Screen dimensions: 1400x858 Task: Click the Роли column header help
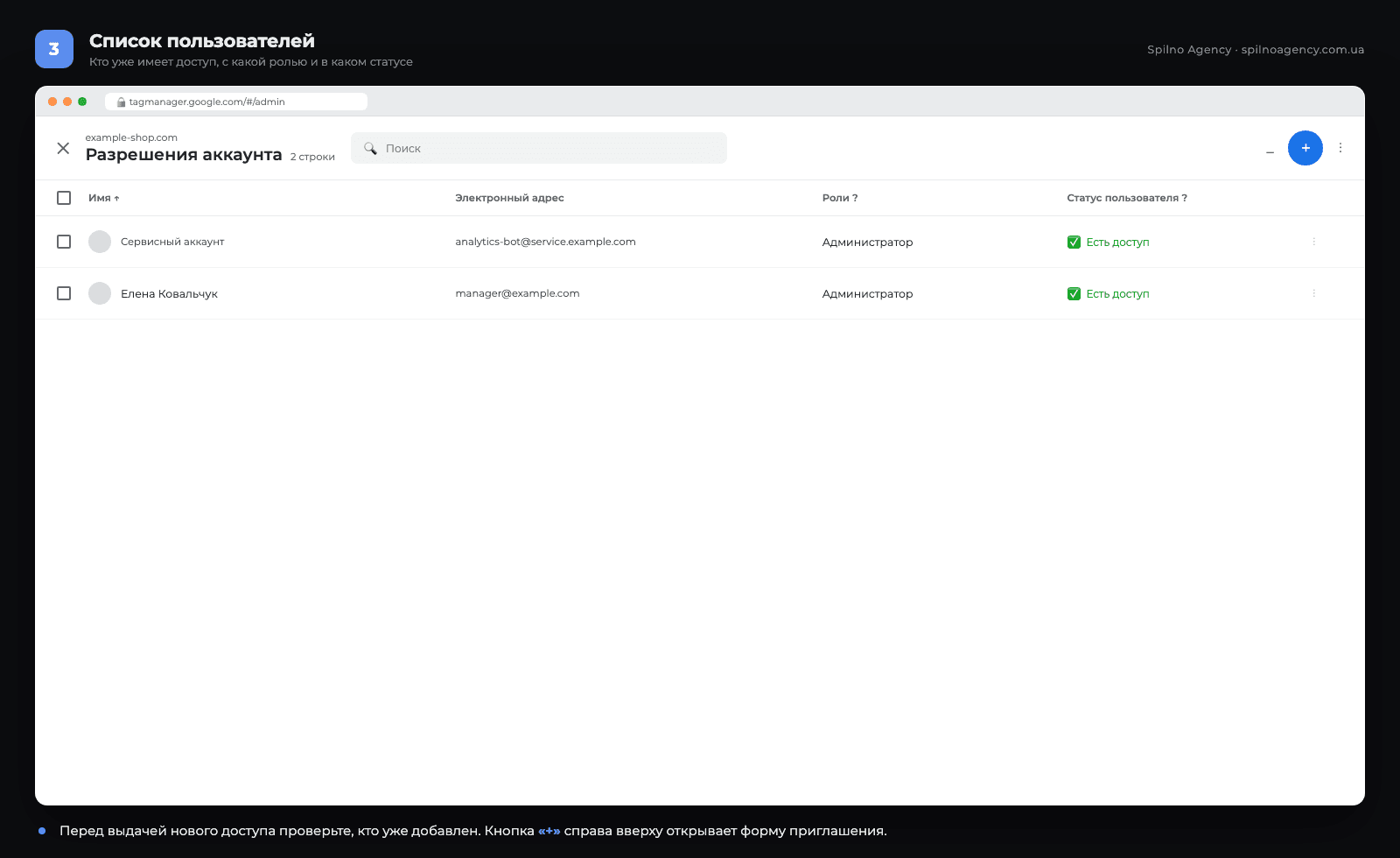(x=840, y=198)
